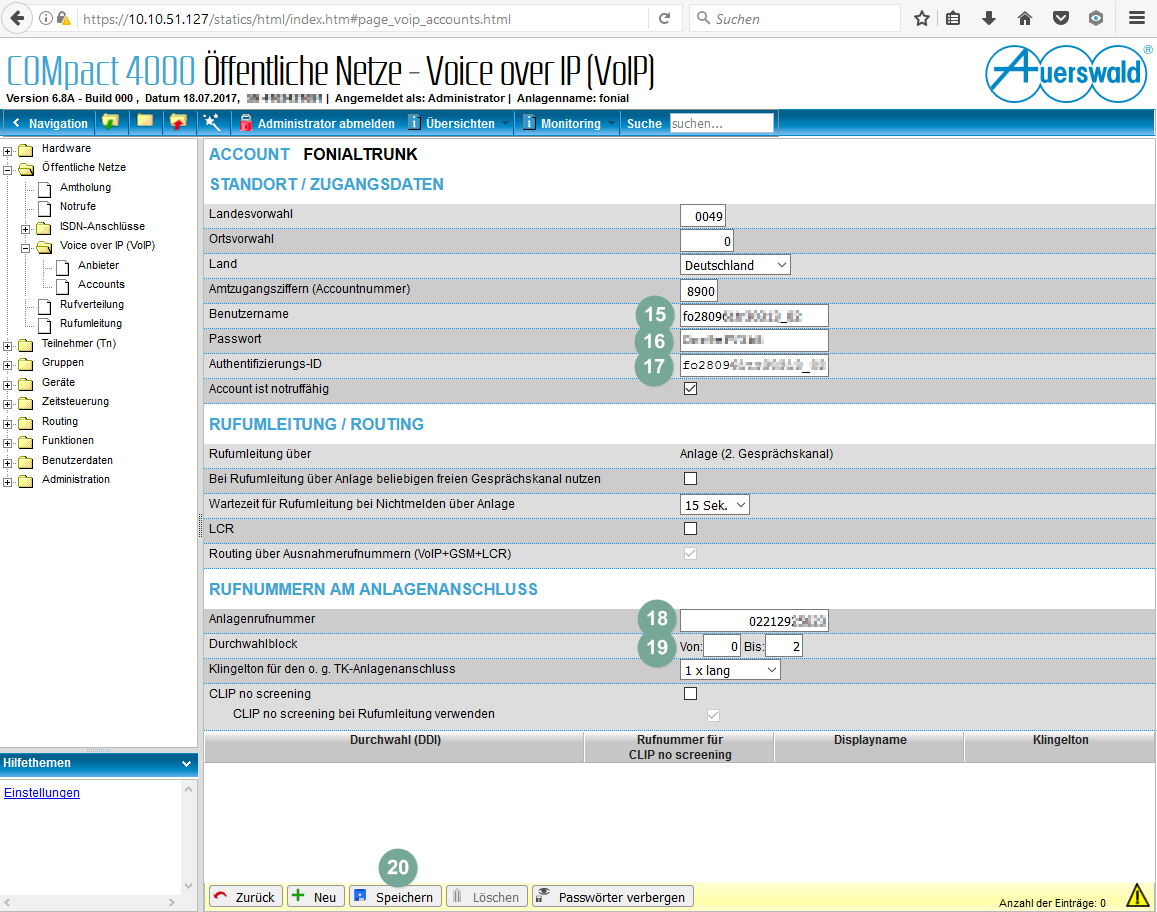Show site information via the info icon
This screenshot has width=1157, height=912.
46,18
